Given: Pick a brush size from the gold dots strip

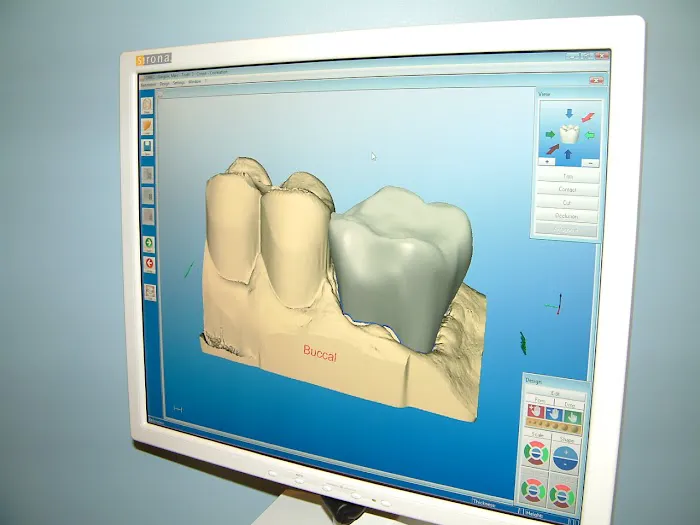Looking at the screenshot, I should (554, 425).
